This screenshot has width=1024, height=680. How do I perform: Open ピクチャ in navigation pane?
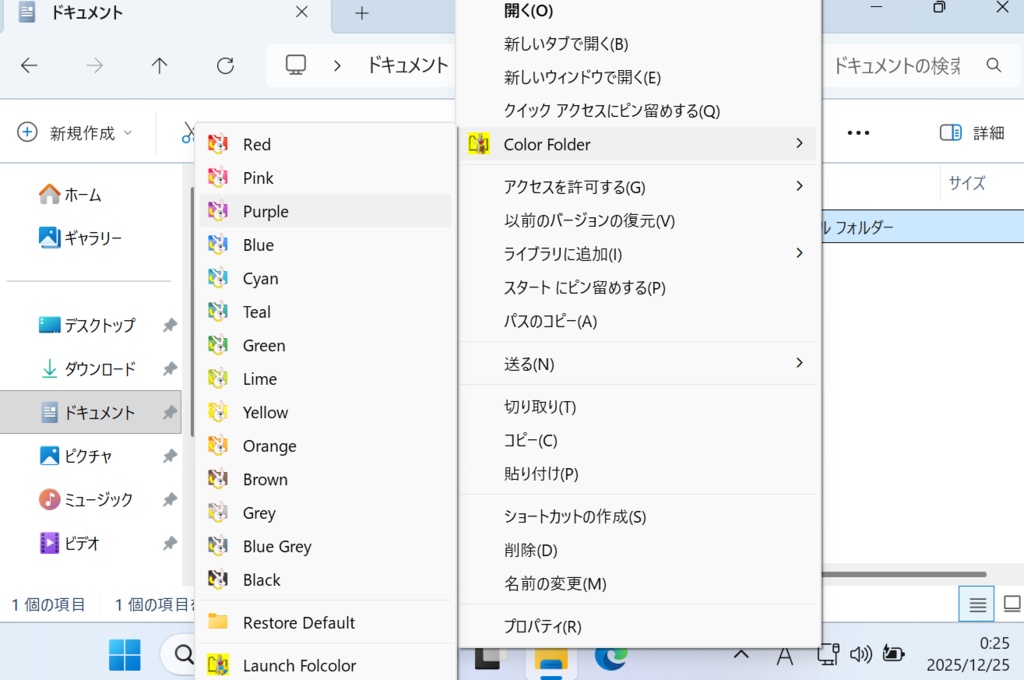(x=75, y=455)
